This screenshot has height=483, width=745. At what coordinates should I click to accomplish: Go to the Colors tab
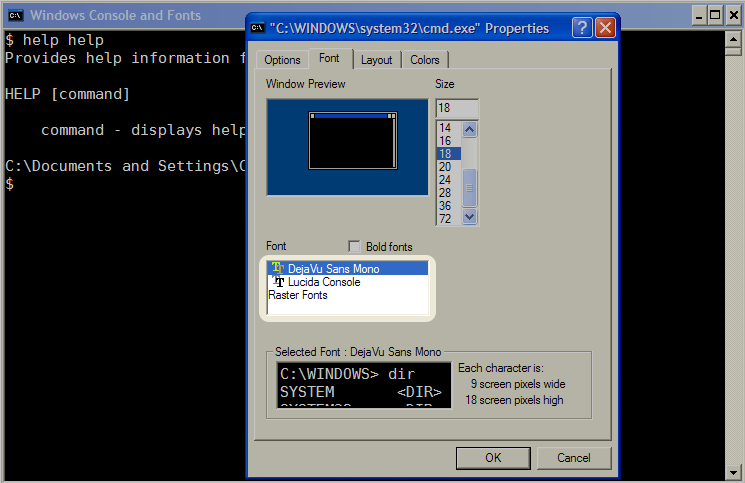[x=425, y=60]
